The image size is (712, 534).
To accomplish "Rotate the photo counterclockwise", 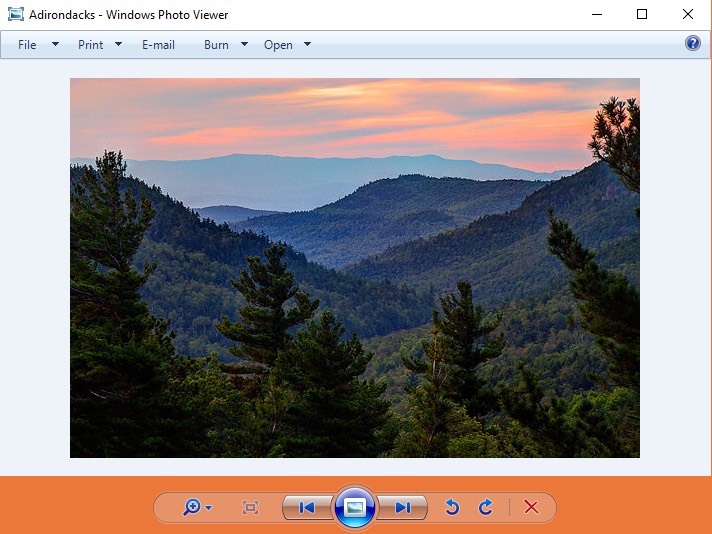I will tap(452, 508).
